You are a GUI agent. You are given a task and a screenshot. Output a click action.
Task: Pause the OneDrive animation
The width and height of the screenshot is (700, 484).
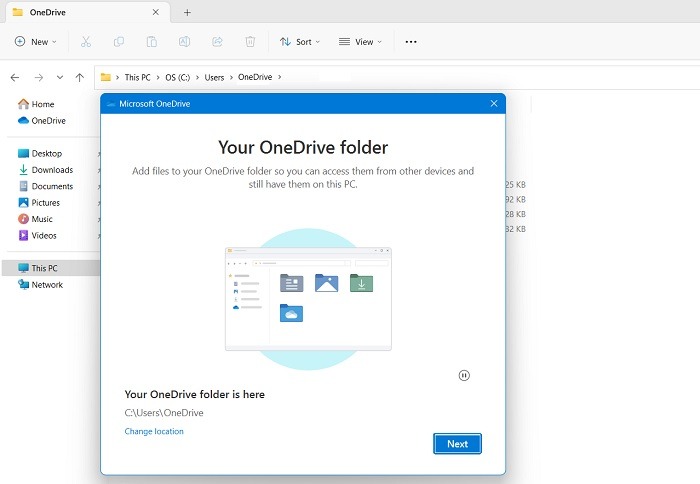point(464,376)
